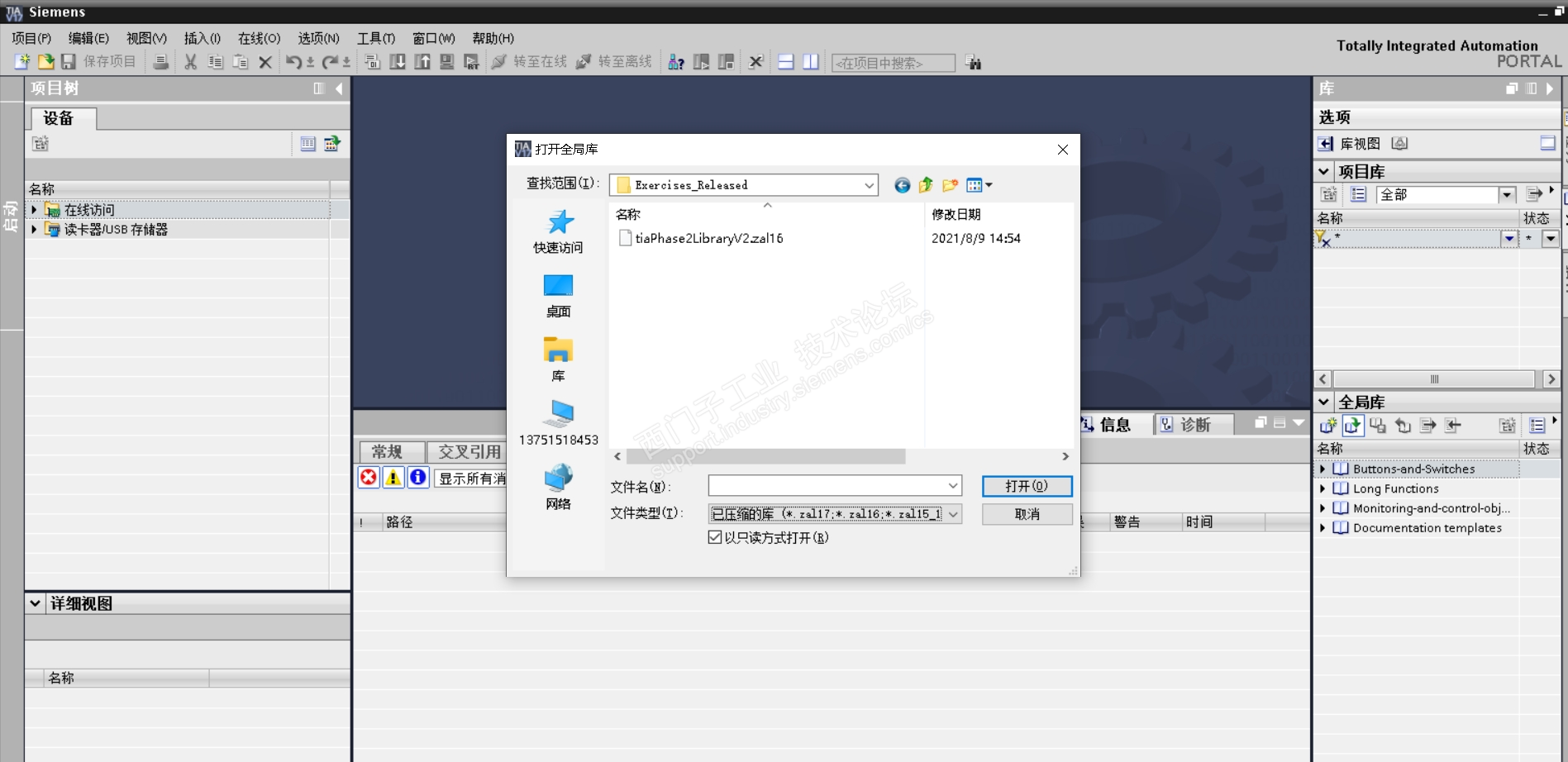
Task: Click the open project toolbar icon
Action: pos(45,62)
